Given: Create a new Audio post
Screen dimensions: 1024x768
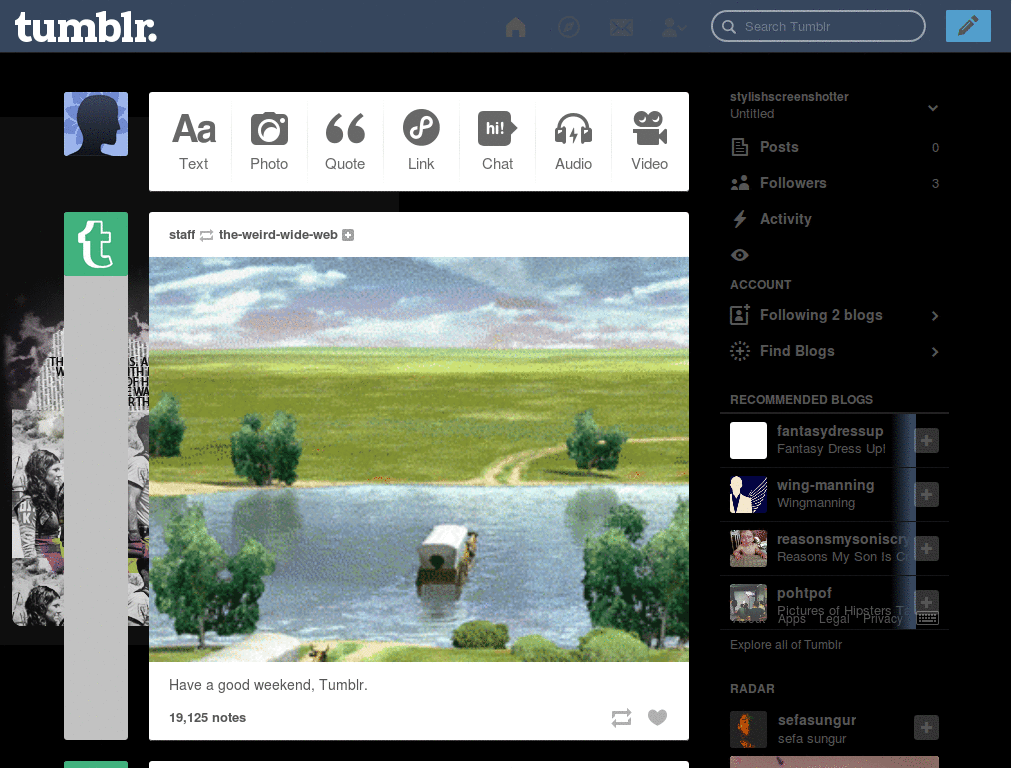Looking at the screenshot, I should tap(573, 141).
